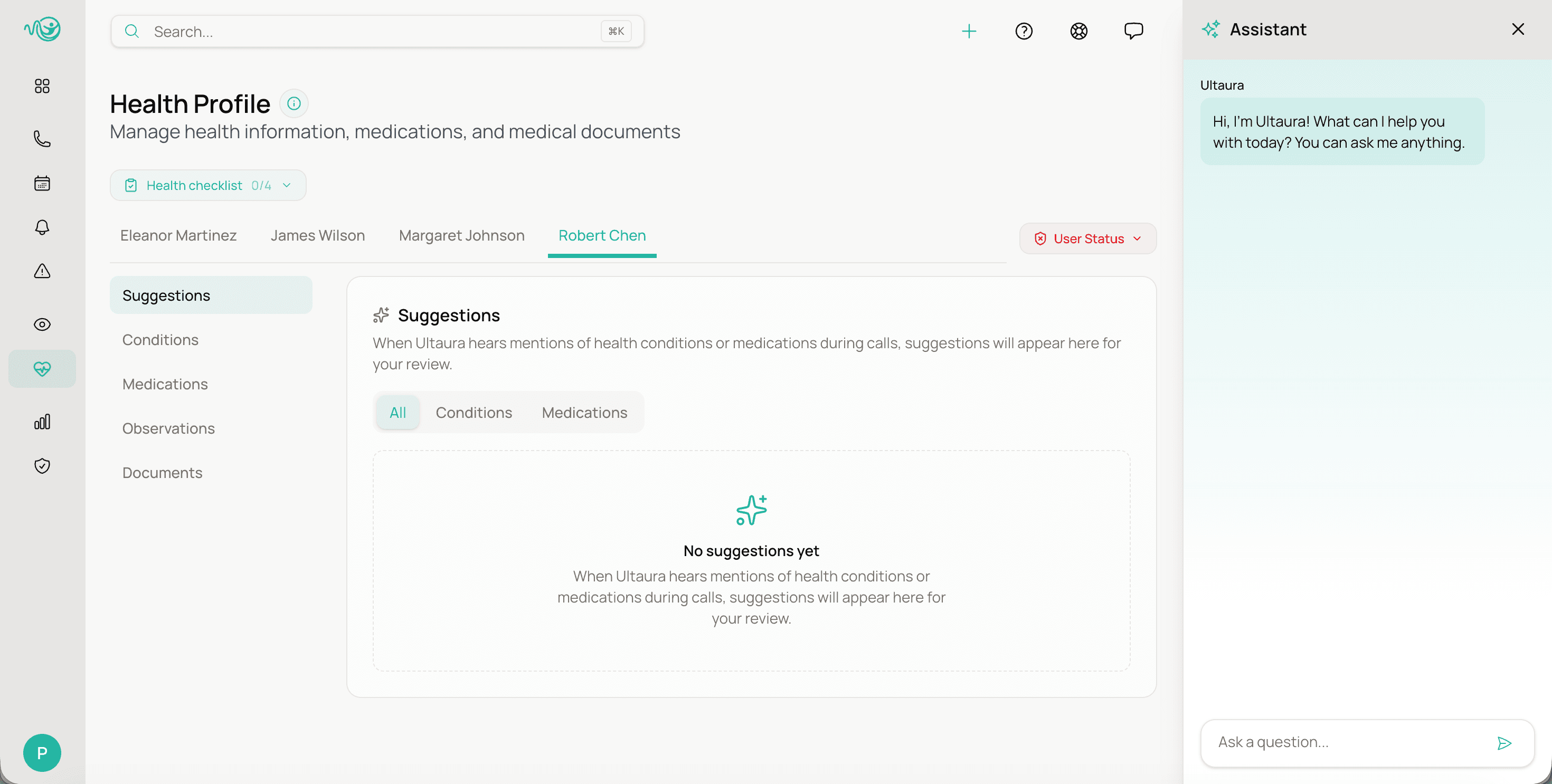Open the Calls section via phone icon
Screen dimensions: 1552x784
(42, 139)
